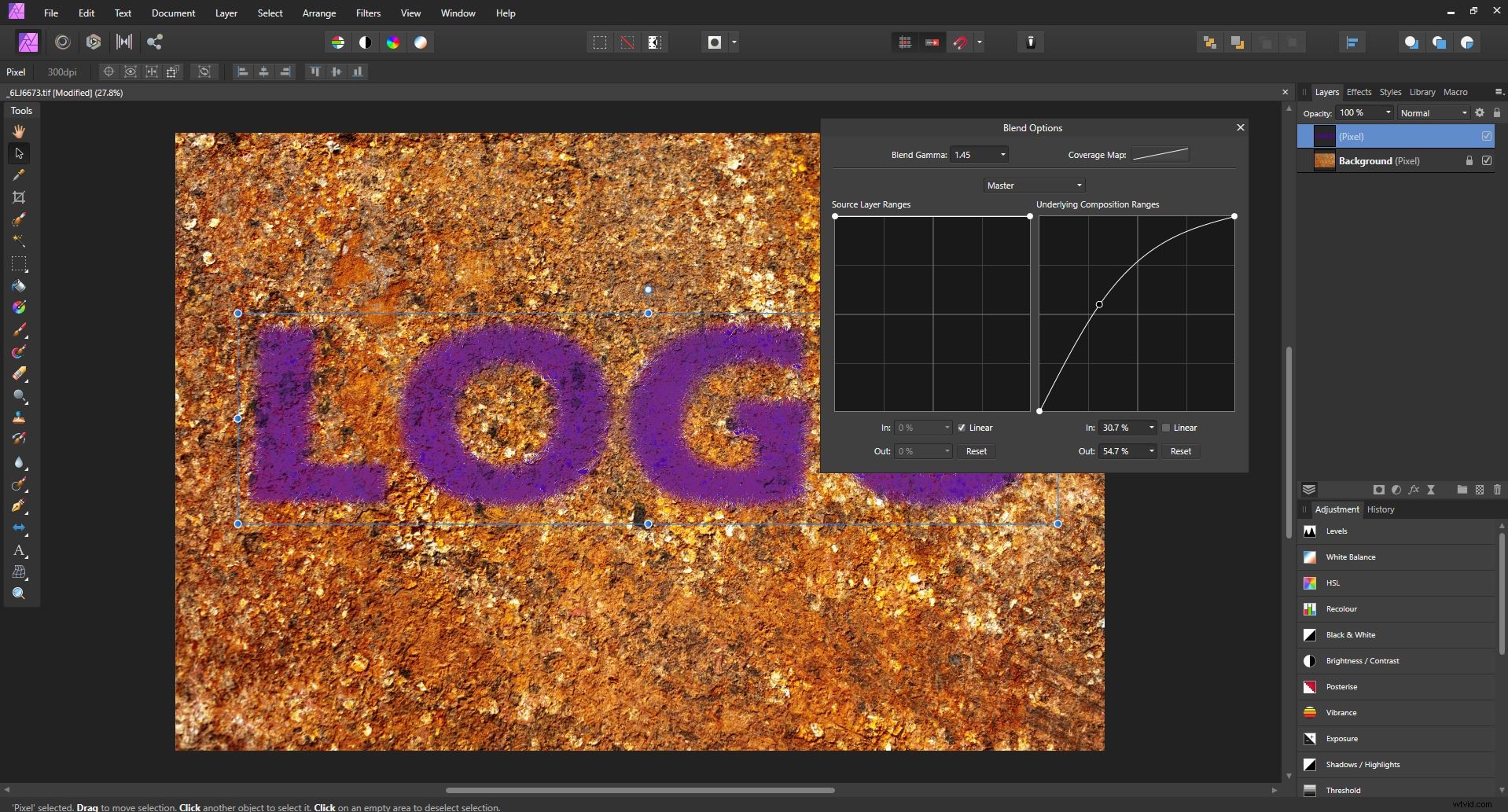Open the Filters menu

pyautogui.click(x=367, y=13)
